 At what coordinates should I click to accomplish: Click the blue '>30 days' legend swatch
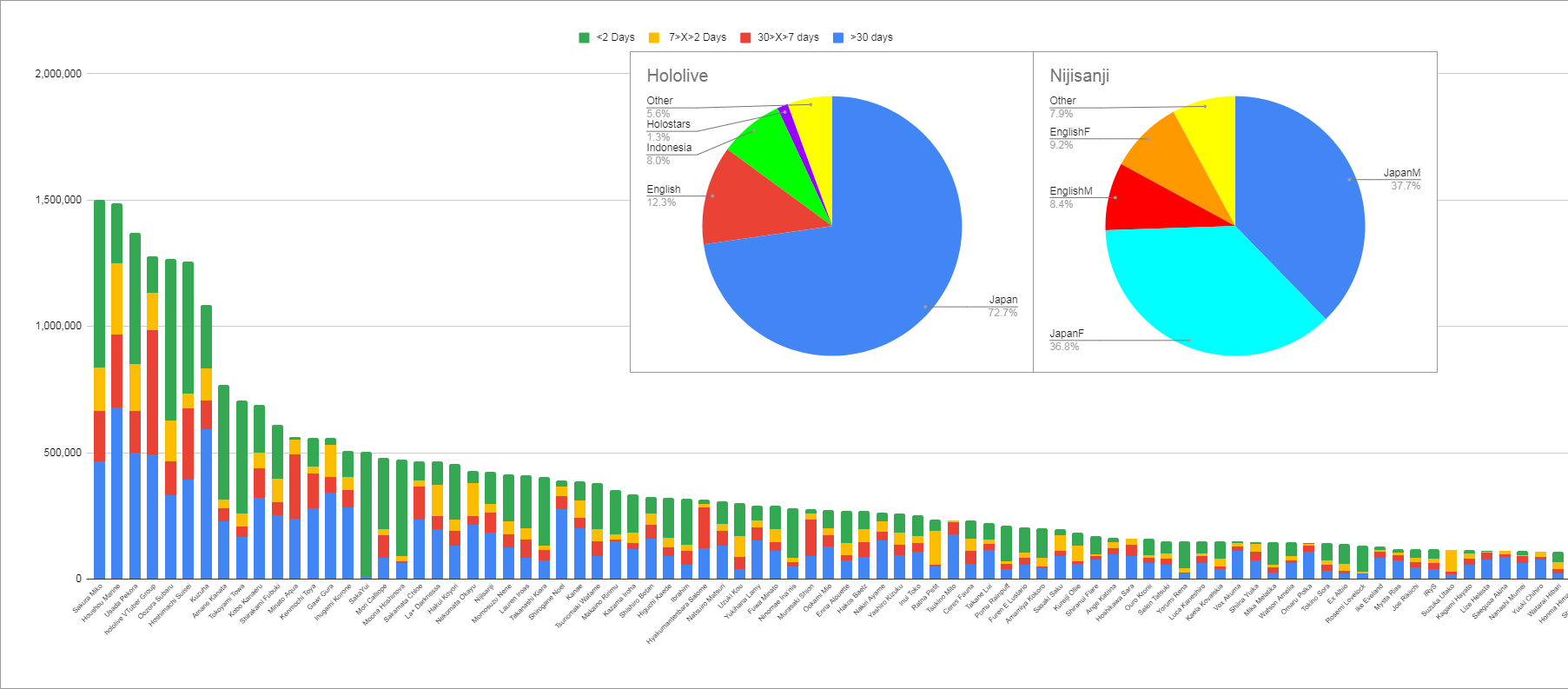(x=838, y=37)
